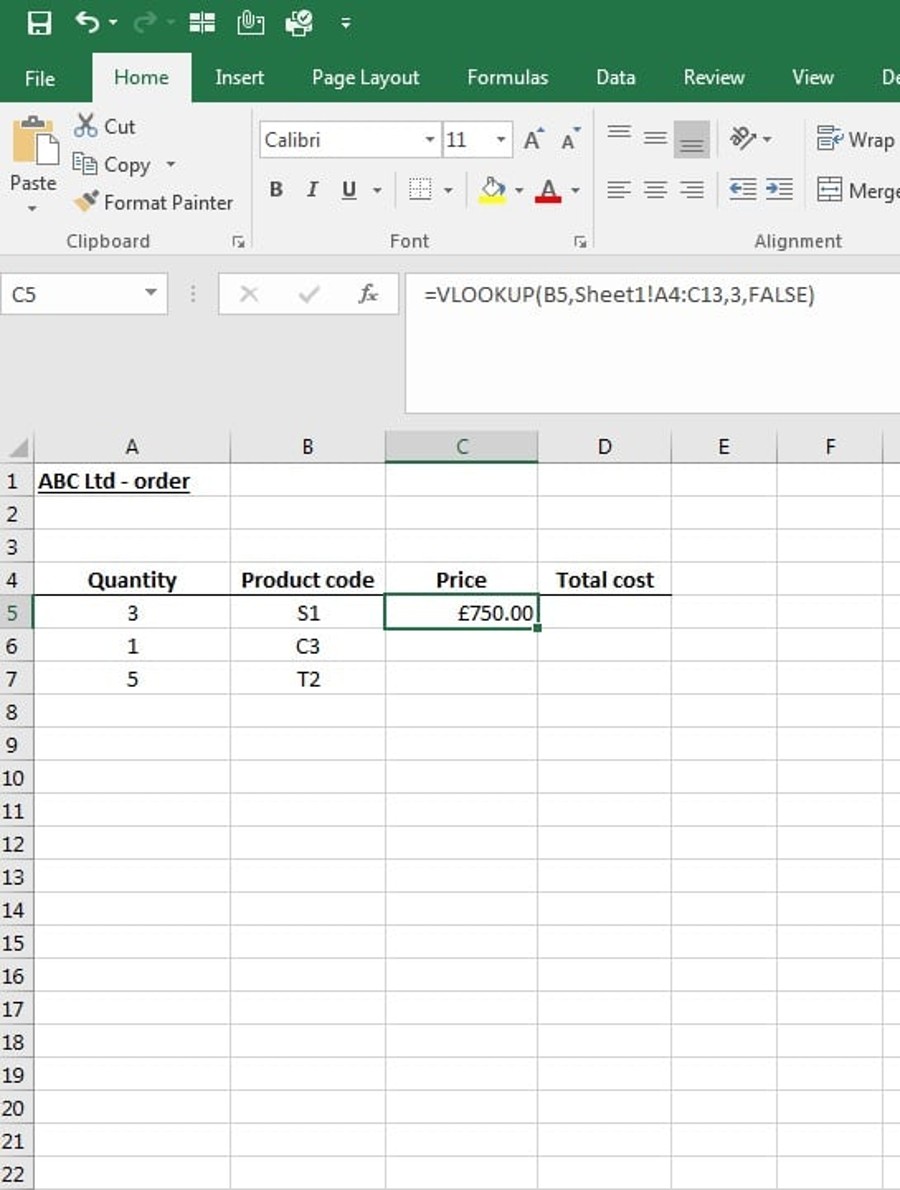Click the Orientation text rotation icon
The image size is (900, 1190).
pyautogui.click(x=743, y=138)
